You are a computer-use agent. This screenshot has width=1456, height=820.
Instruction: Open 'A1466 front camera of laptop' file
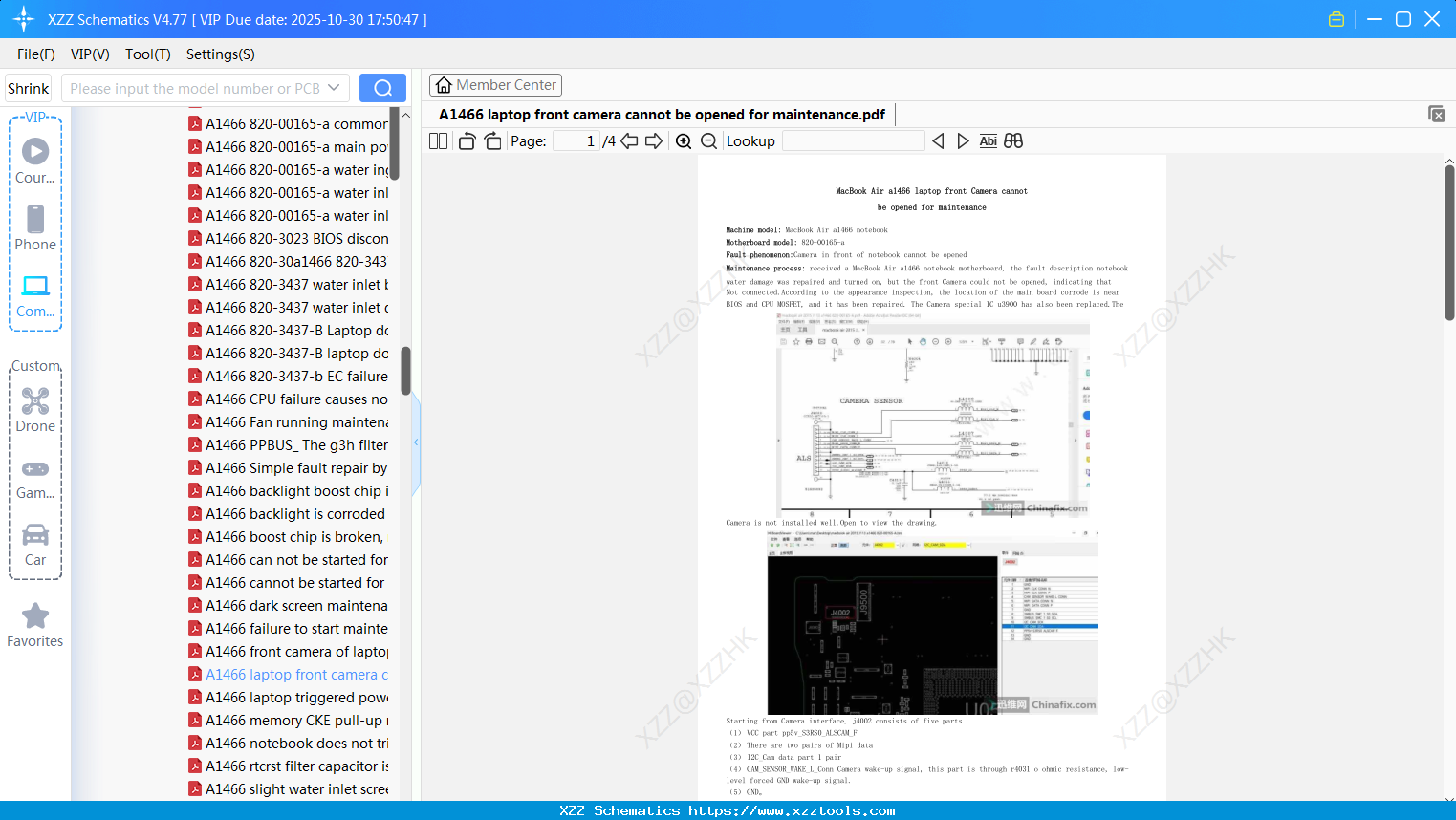point(288,652)
